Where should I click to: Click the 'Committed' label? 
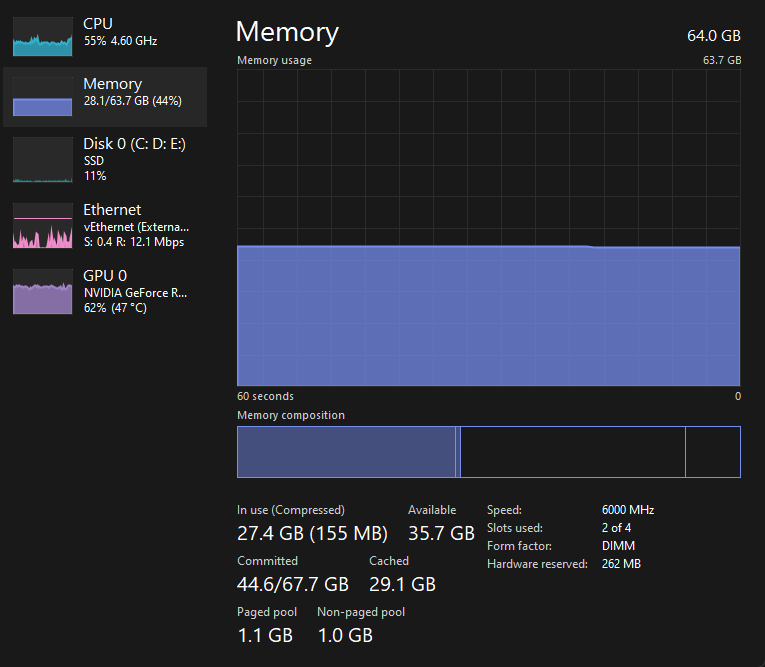[x=267, y=561]
